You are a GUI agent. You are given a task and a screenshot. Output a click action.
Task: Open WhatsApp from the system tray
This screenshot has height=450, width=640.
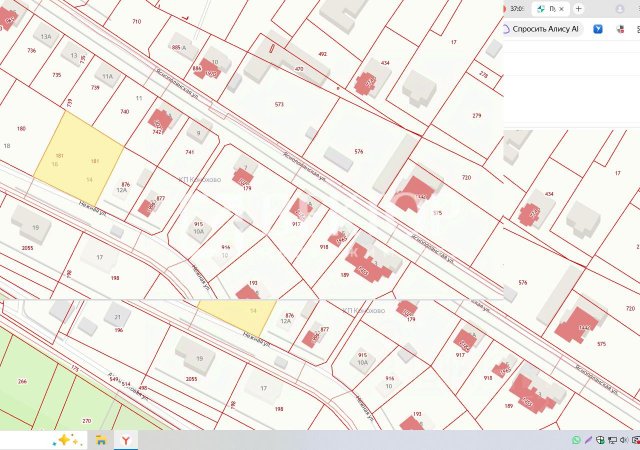[x=576, y=440]
